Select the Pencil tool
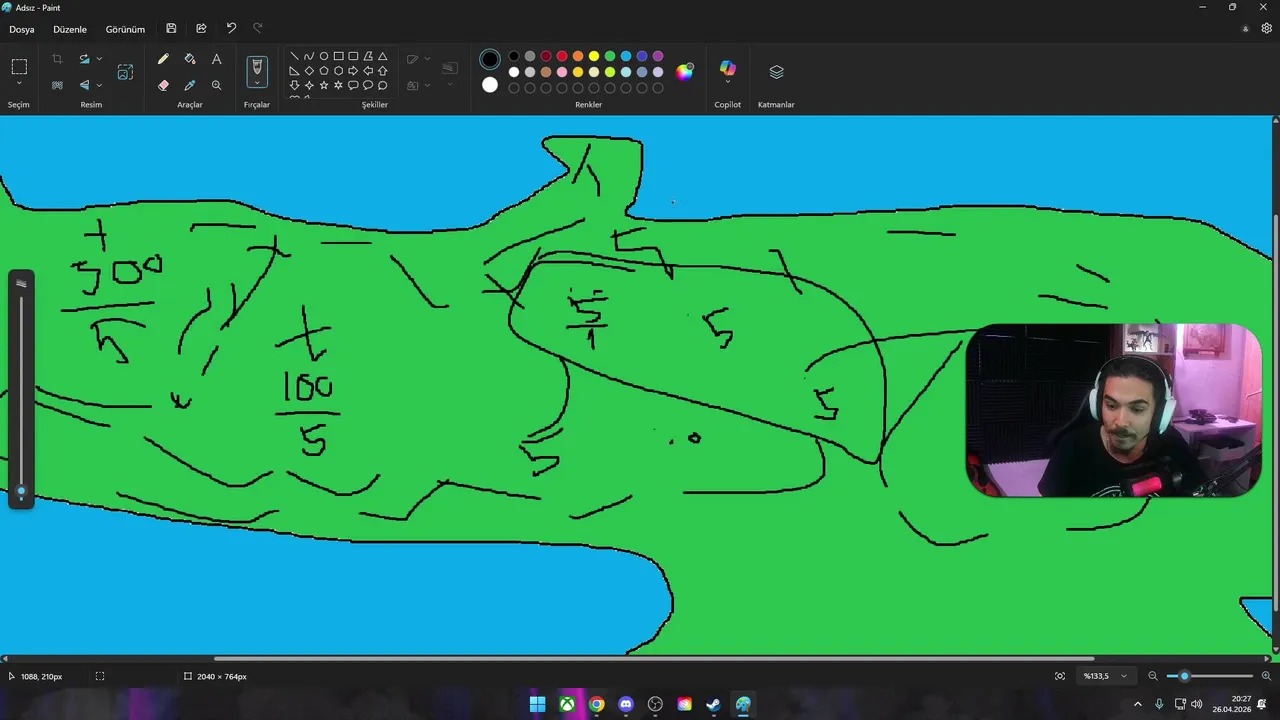1280x720 pixels. click(x=163, y=59)
